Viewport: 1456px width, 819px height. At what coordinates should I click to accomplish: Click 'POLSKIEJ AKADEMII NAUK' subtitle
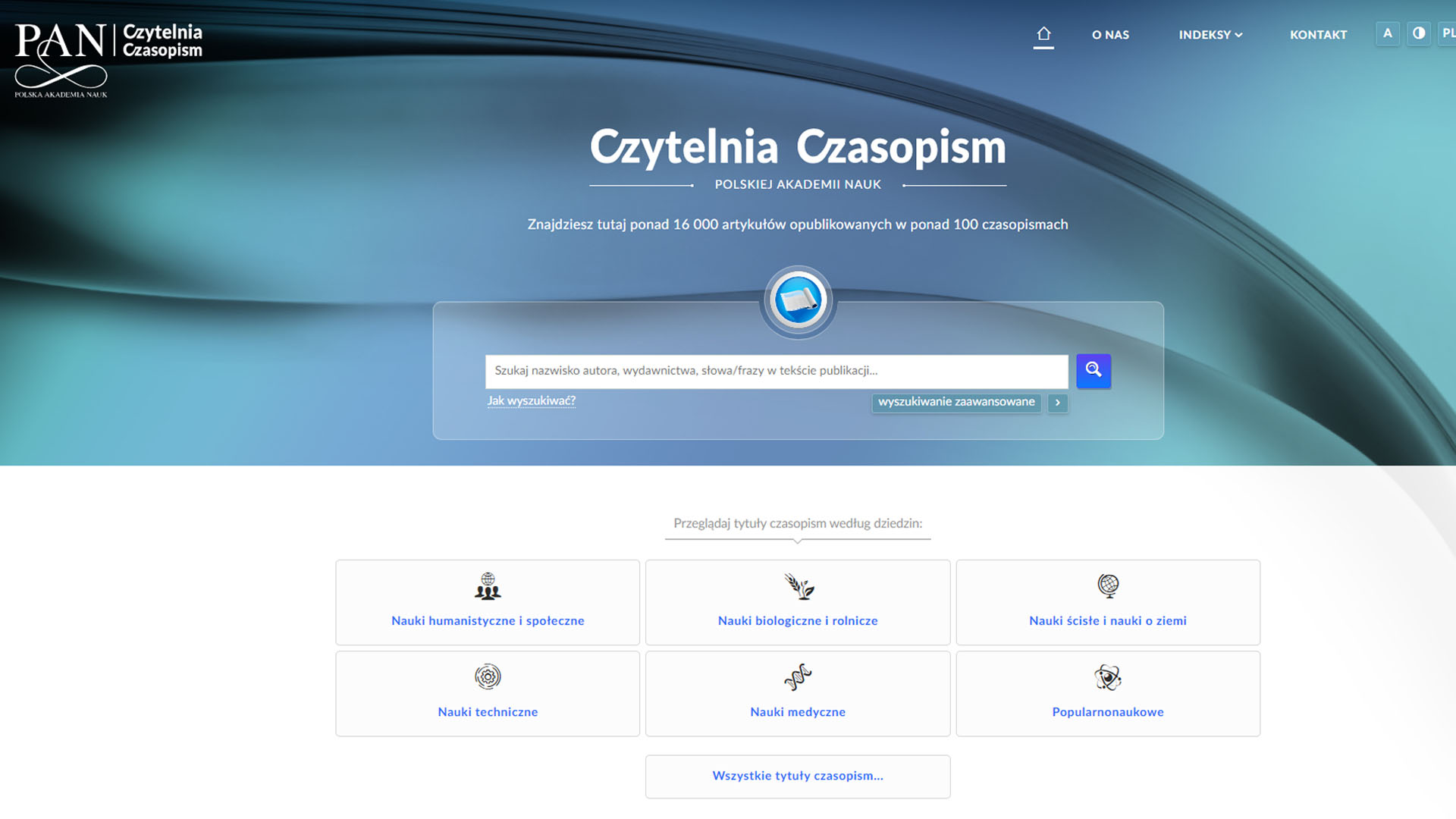[x=798, y=184]
